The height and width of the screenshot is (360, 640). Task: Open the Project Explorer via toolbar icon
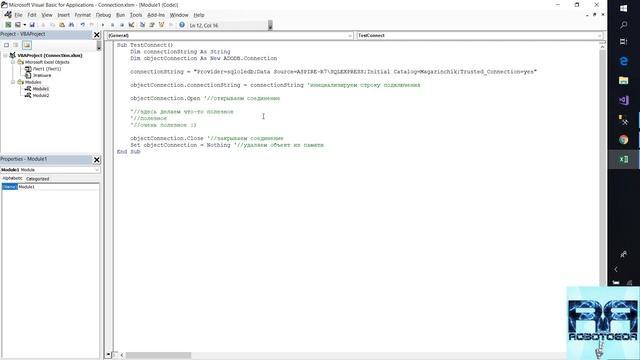pos(142,25)
